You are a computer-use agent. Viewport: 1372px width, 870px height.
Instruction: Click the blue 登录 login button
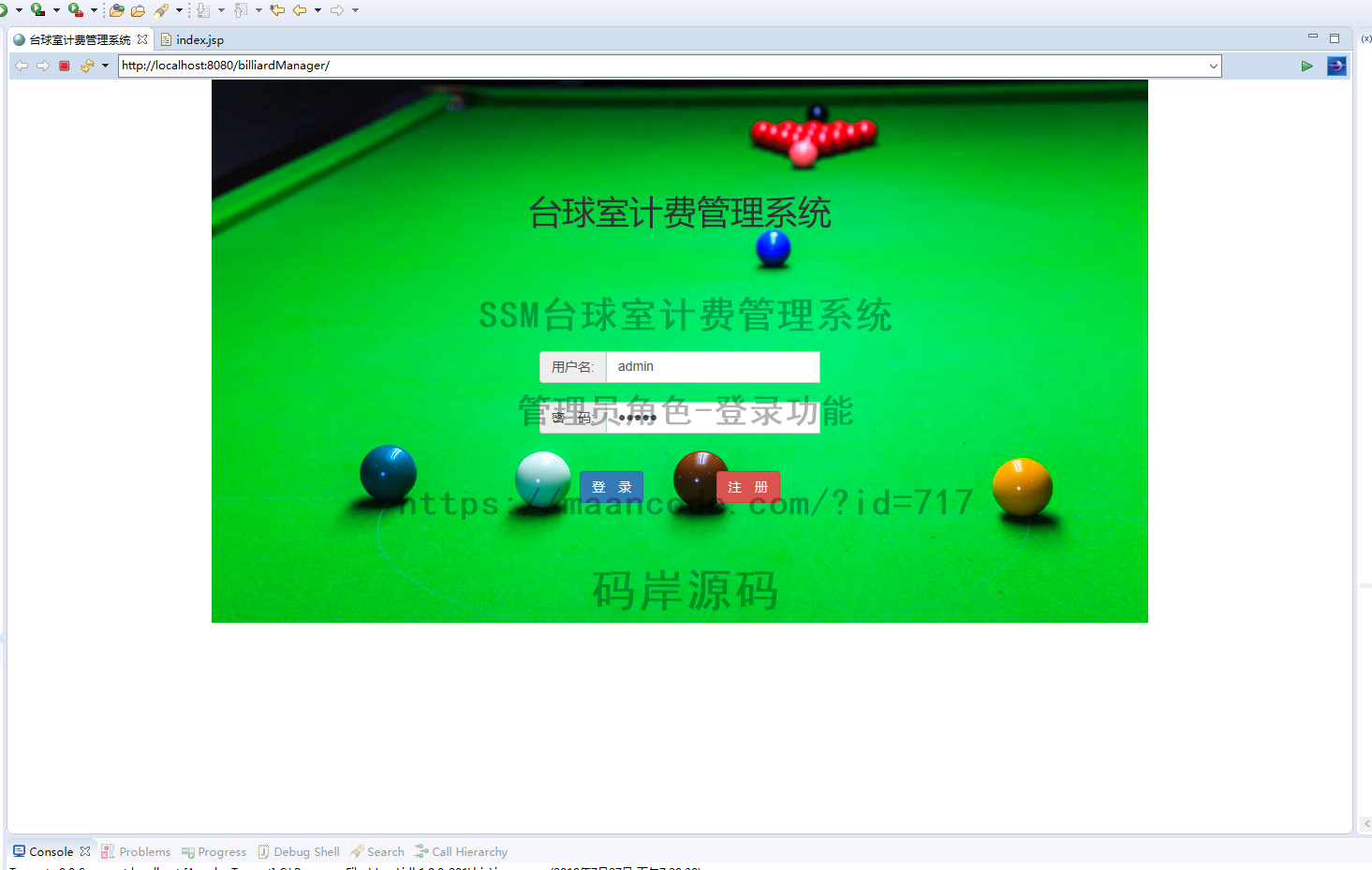pyautogui.click(x=612, y=487)
